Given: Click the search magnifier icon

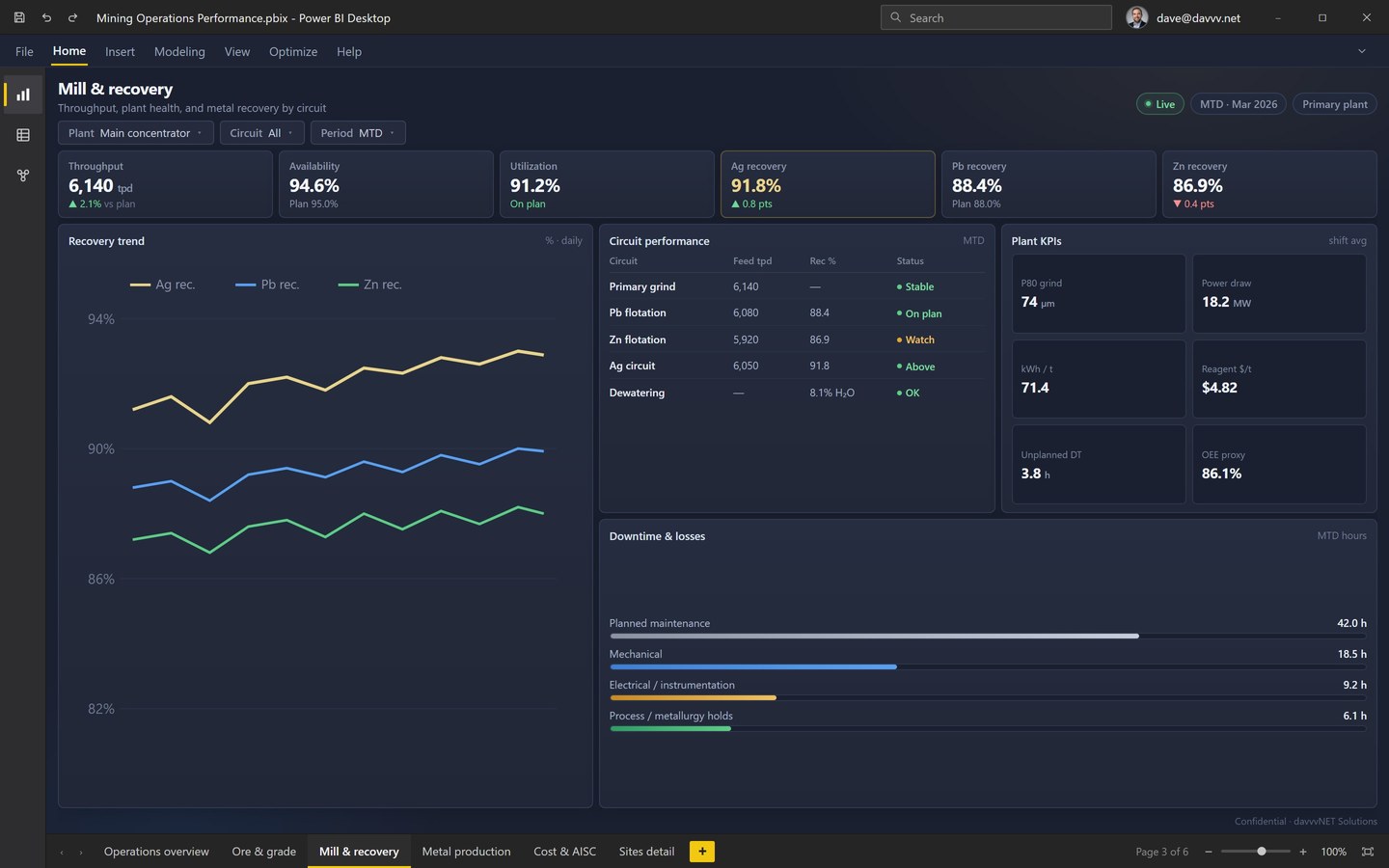Looking at the screenshot, I should pos(895,17).
